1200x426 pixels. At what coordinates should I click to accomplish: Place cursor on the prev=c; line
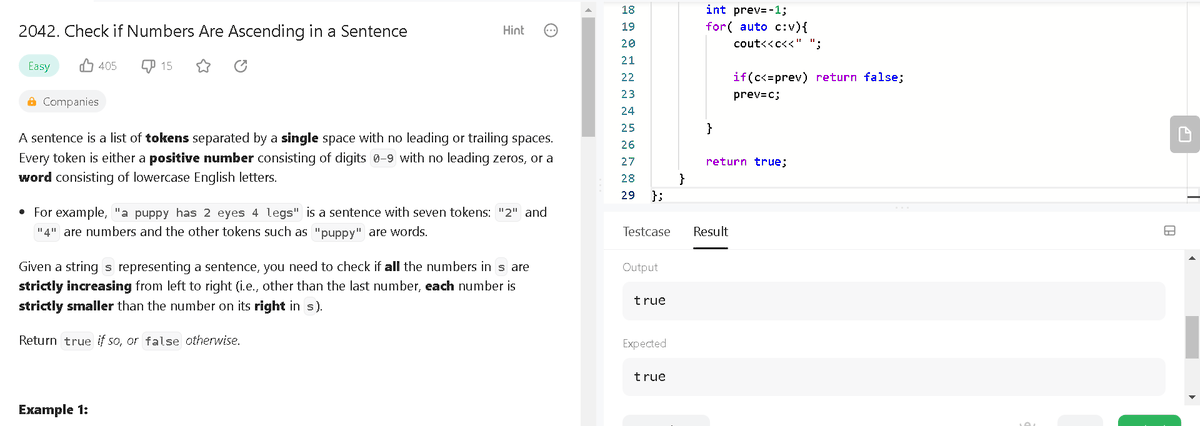click(756, 94)
